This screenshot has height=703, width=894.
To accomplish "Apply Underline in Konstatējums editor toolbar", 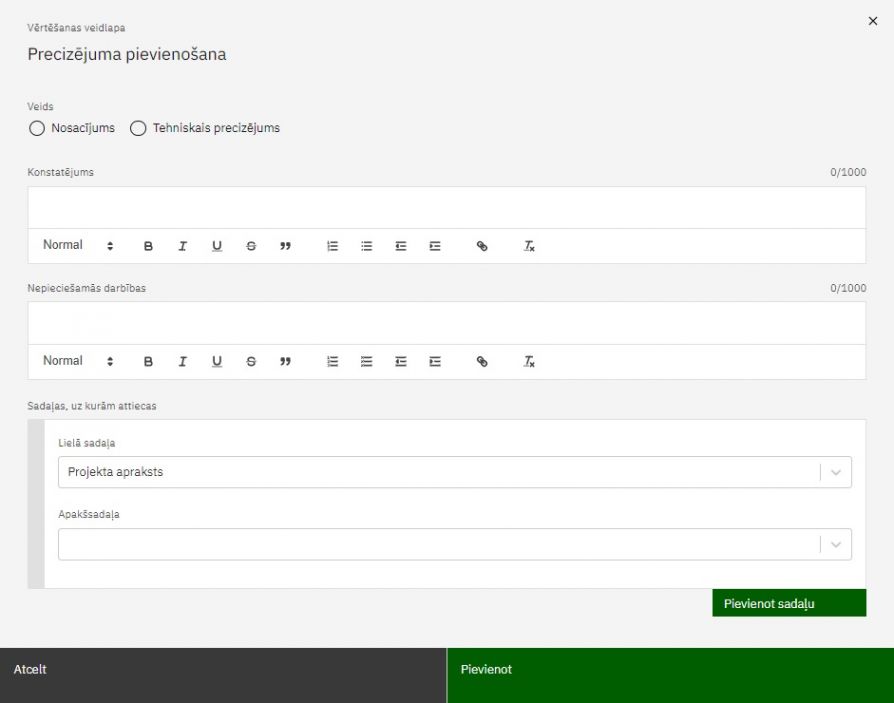I will pyautogui.click(x=216, y=246).
